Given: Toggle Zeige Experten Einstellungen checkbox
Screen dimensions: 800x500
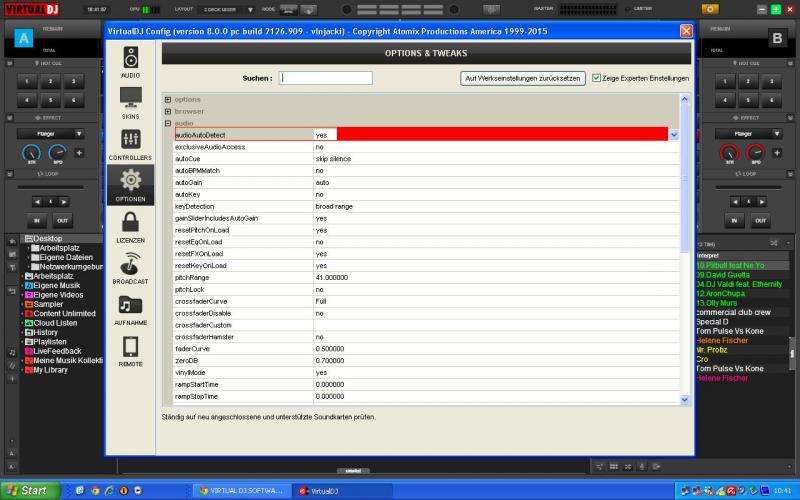Looking at the screenshot, I should point(596,78).
